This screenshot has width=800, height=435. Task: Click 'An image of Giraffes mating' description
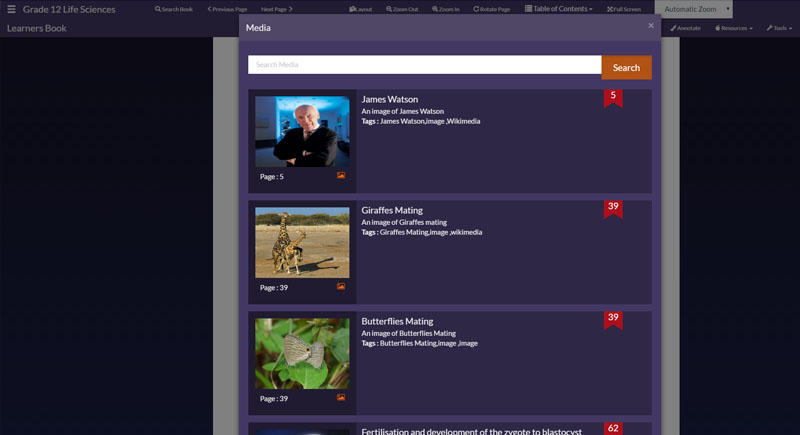(404, 222)
